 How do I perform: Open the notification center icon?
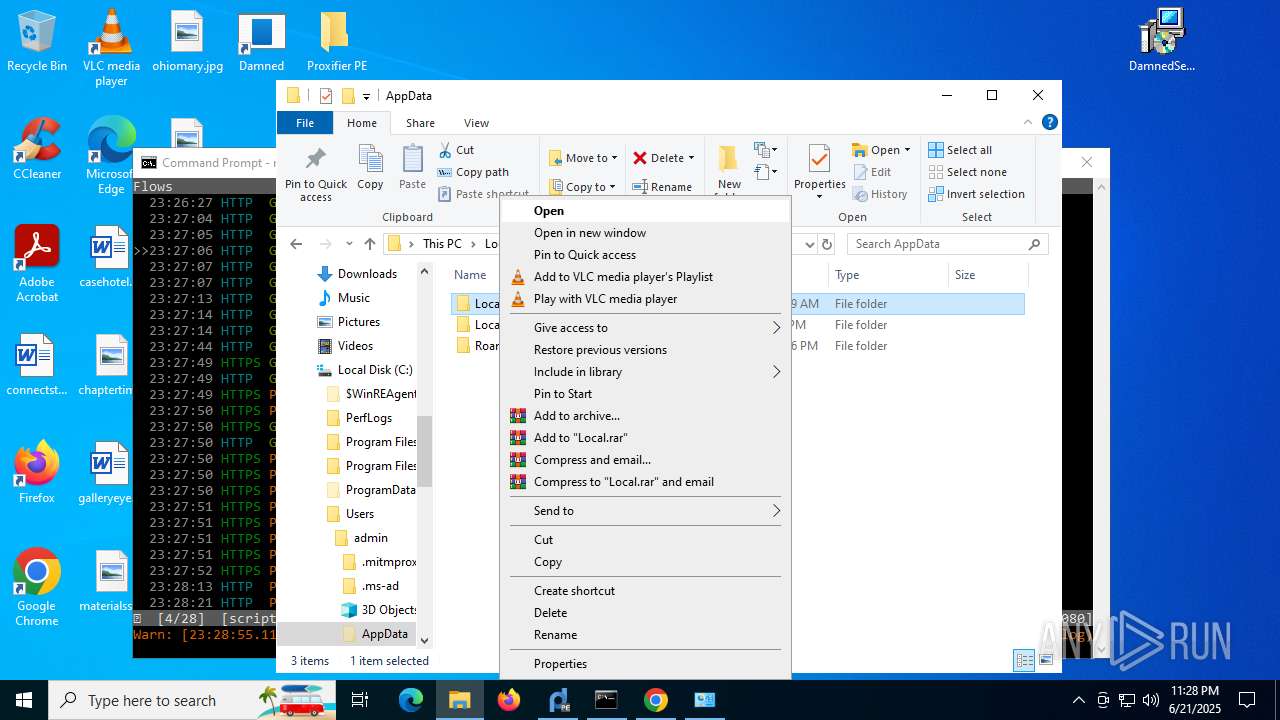(x=1247, y=700)
